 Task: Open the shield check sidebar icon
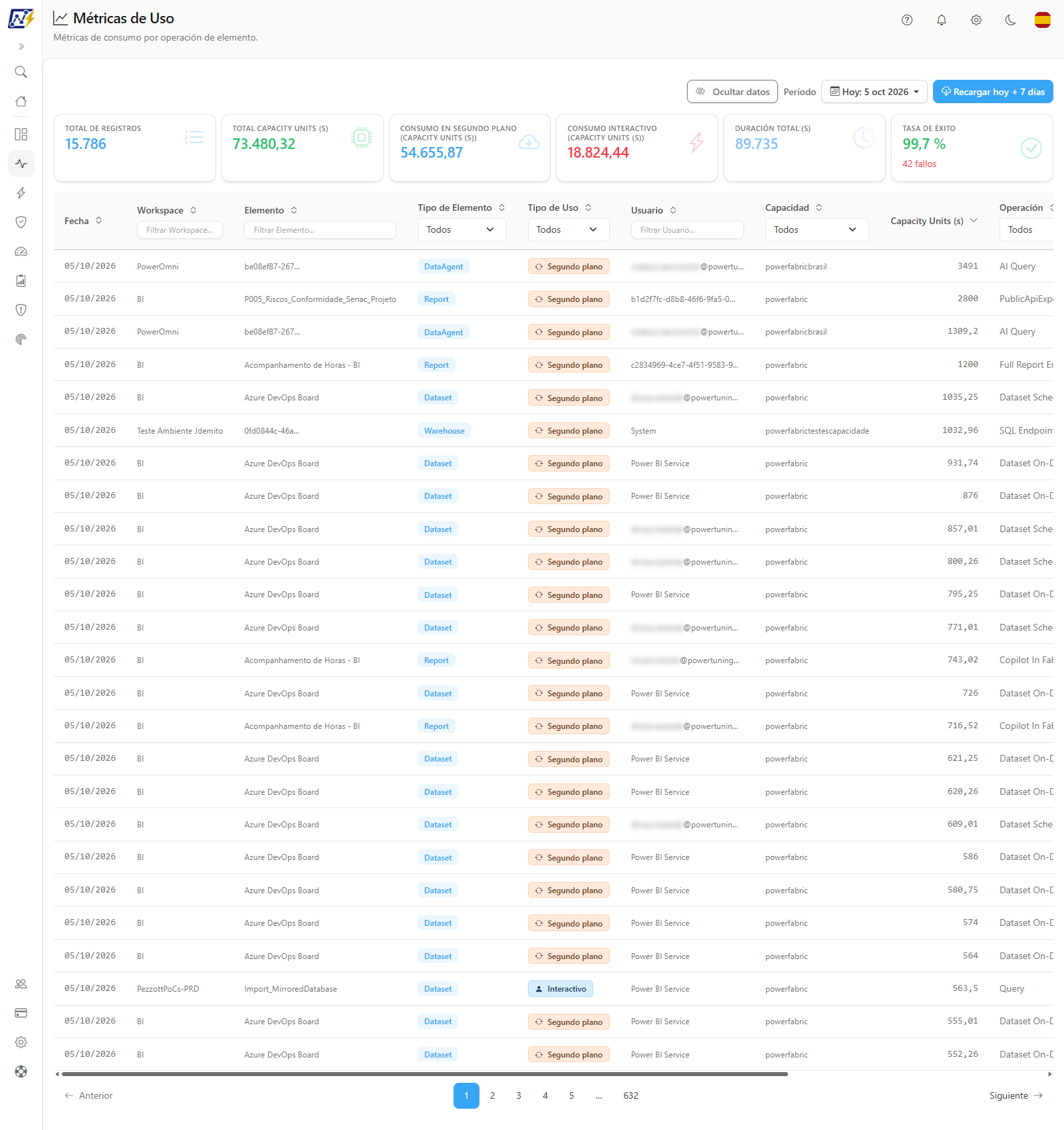[x=21, y=222]
